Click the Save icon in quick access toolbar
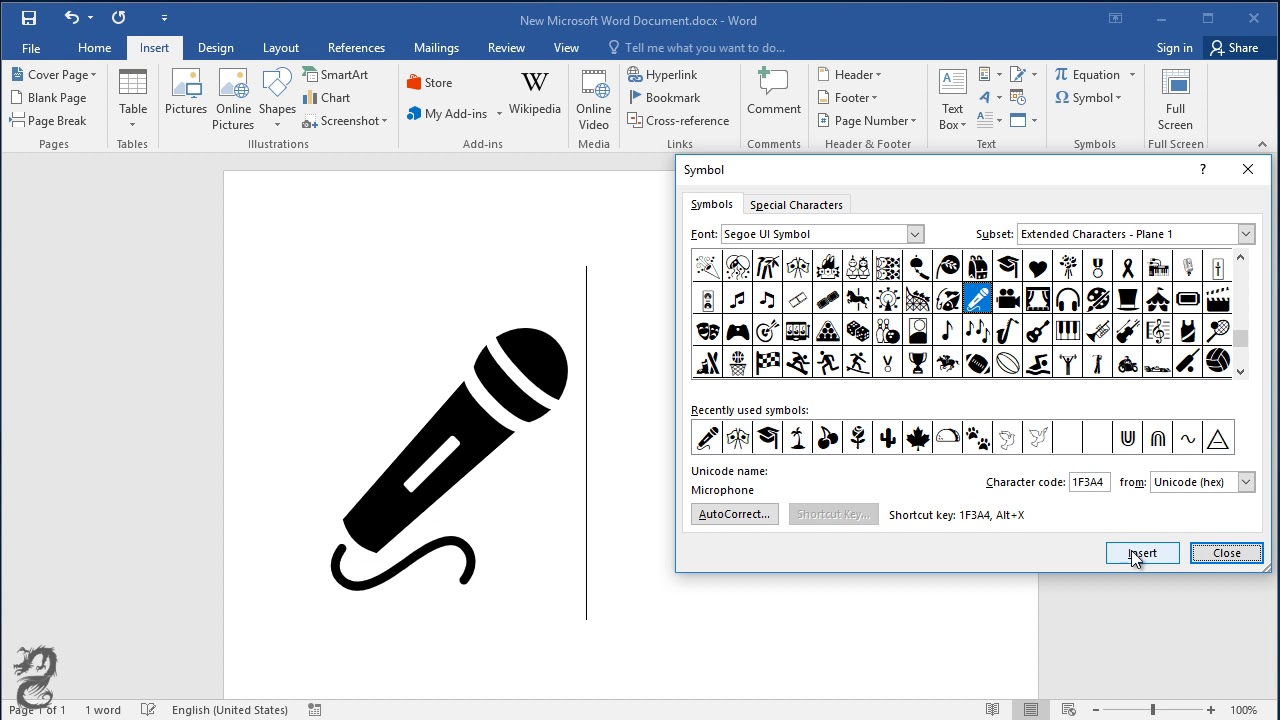The width and height of the screenshot is (1280, 720). click(x=28, y=18)
